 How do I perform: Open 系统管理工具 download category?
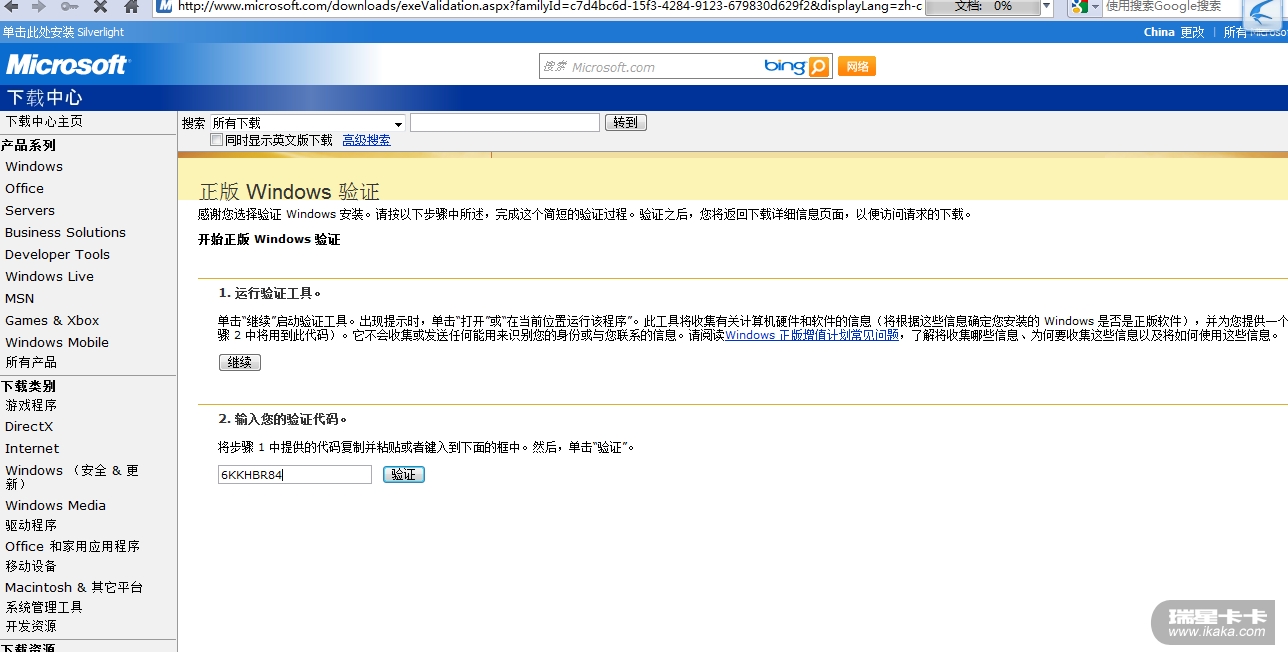pyautogui.click(x=44, y=607)
